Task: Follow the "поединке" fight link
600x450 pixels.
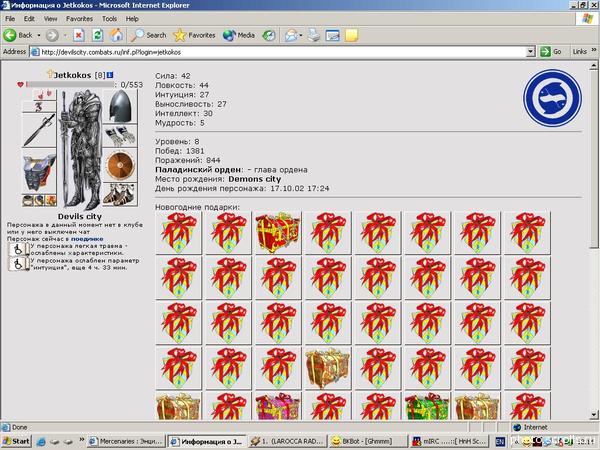Action: click(x=87, y=239)
